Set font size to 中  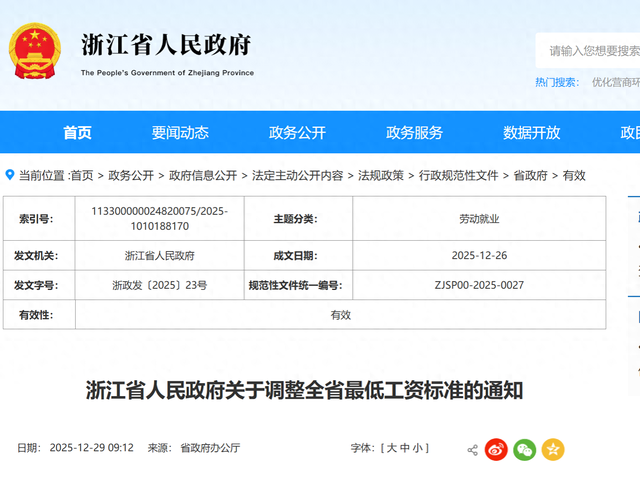click(404, 448)
